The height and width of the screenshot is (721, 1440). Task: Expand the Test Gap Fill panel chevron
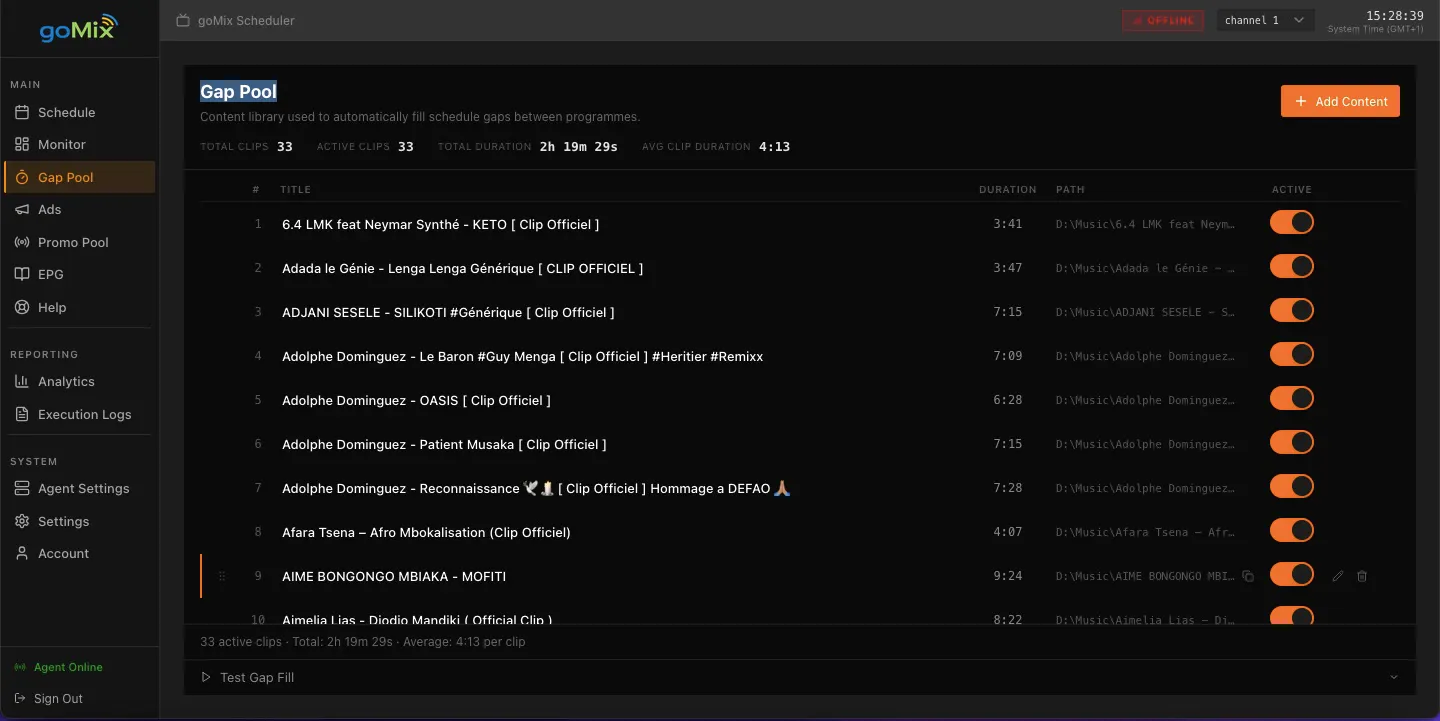pyautogui.click(x=1394, y=677)
